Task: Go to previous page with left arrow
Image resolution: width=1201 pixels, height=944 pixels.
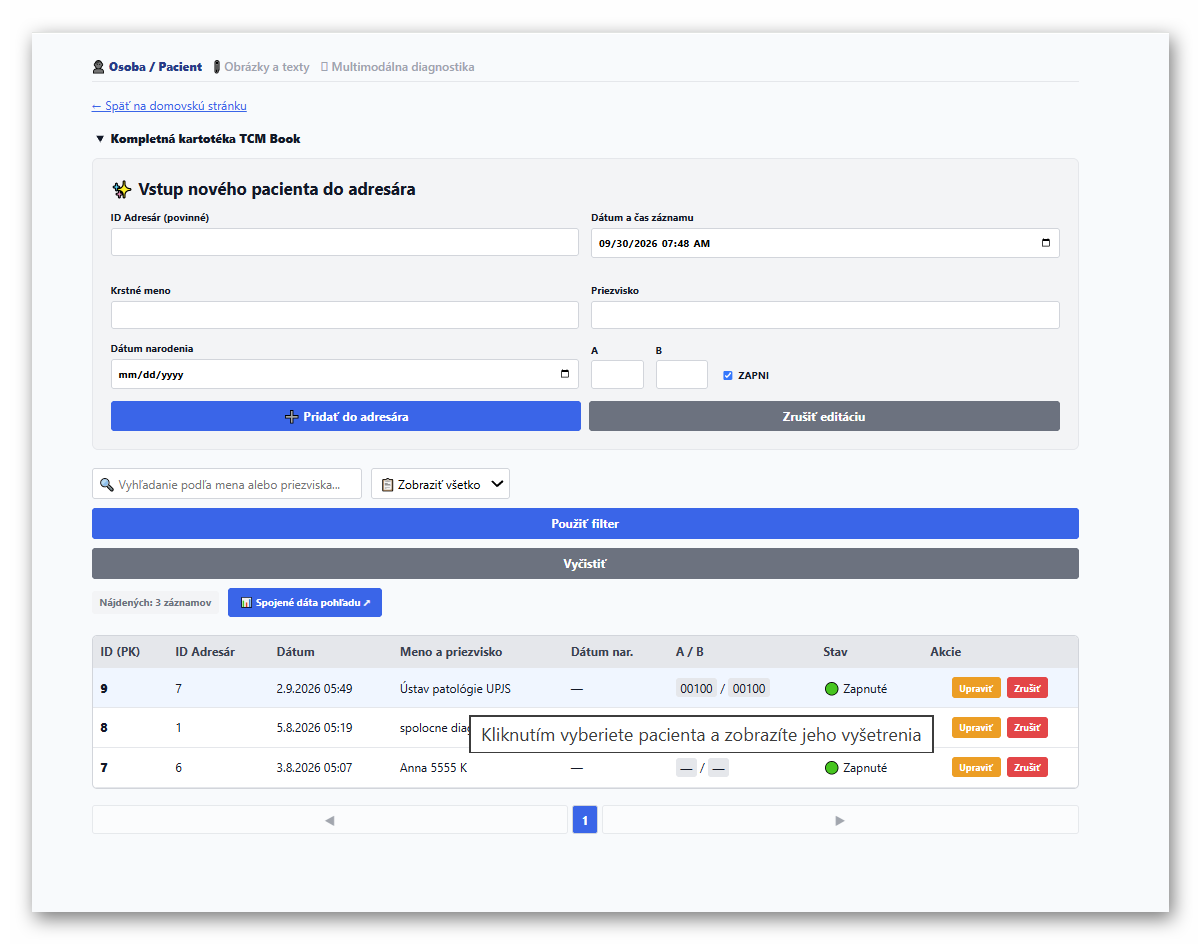Action: coord(329,820)
